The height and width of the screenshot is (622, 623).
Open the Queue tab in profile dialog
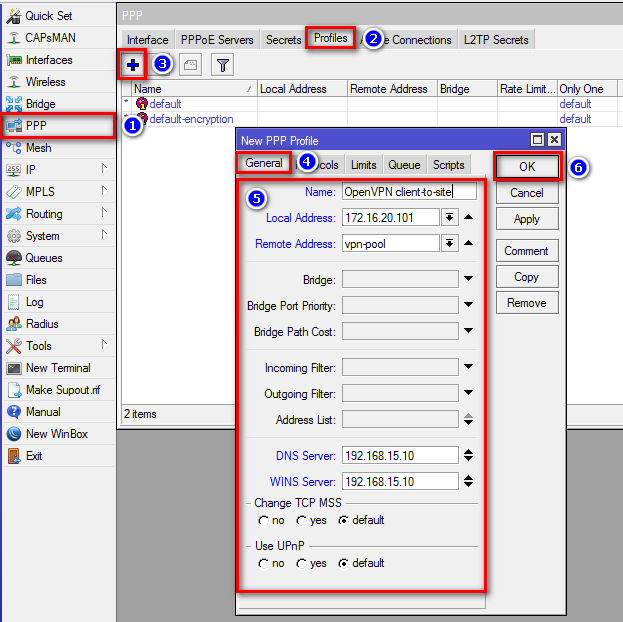(404, 165)
